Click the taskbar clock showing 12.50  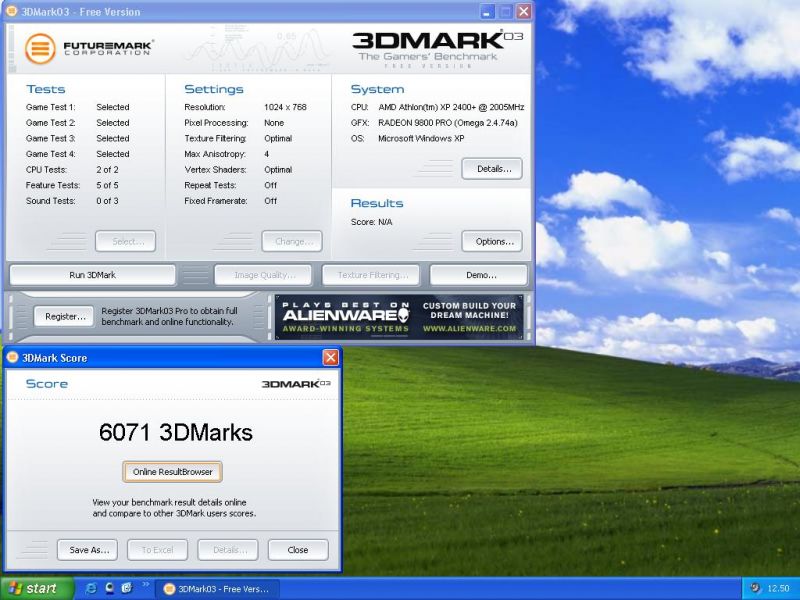coord(778,589)
